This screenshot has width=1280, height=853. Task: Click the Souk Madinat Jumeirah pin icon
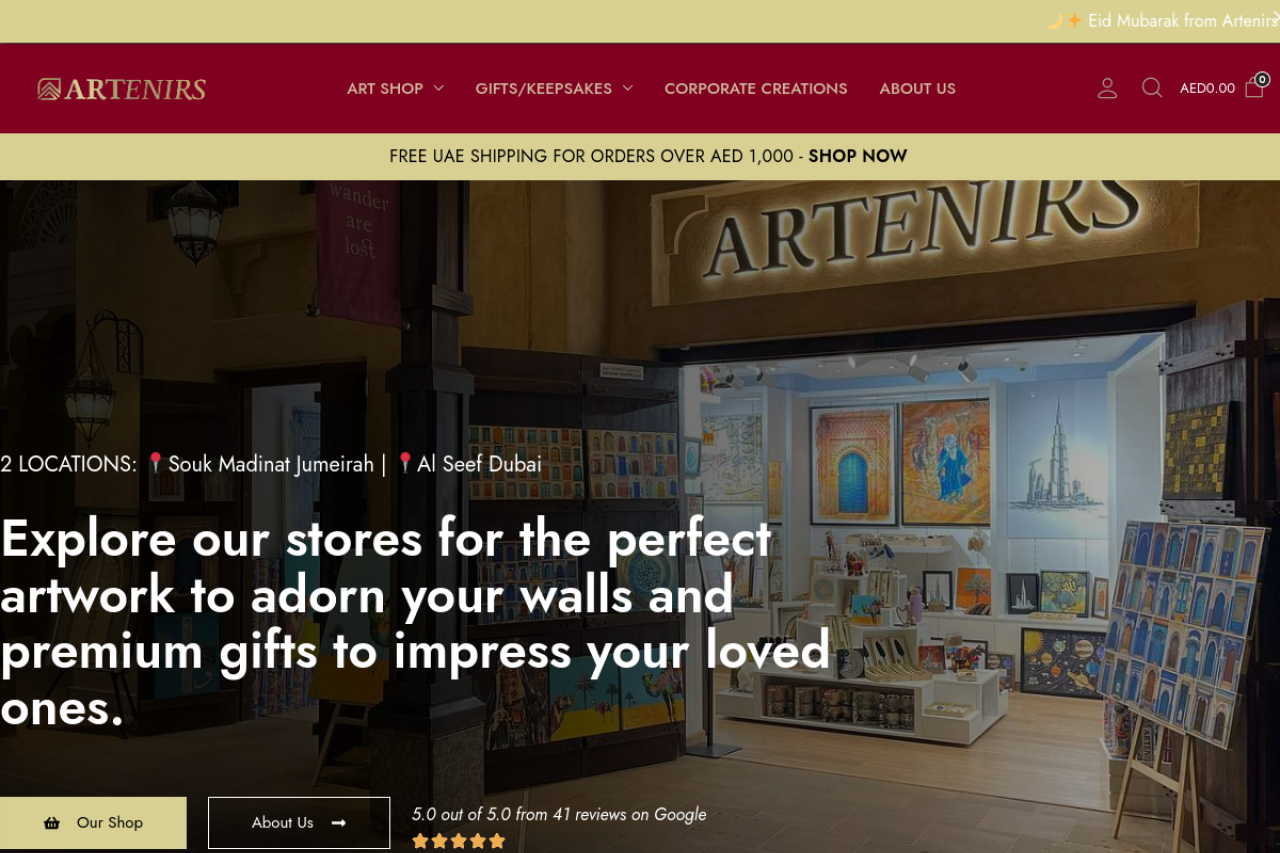155,463
